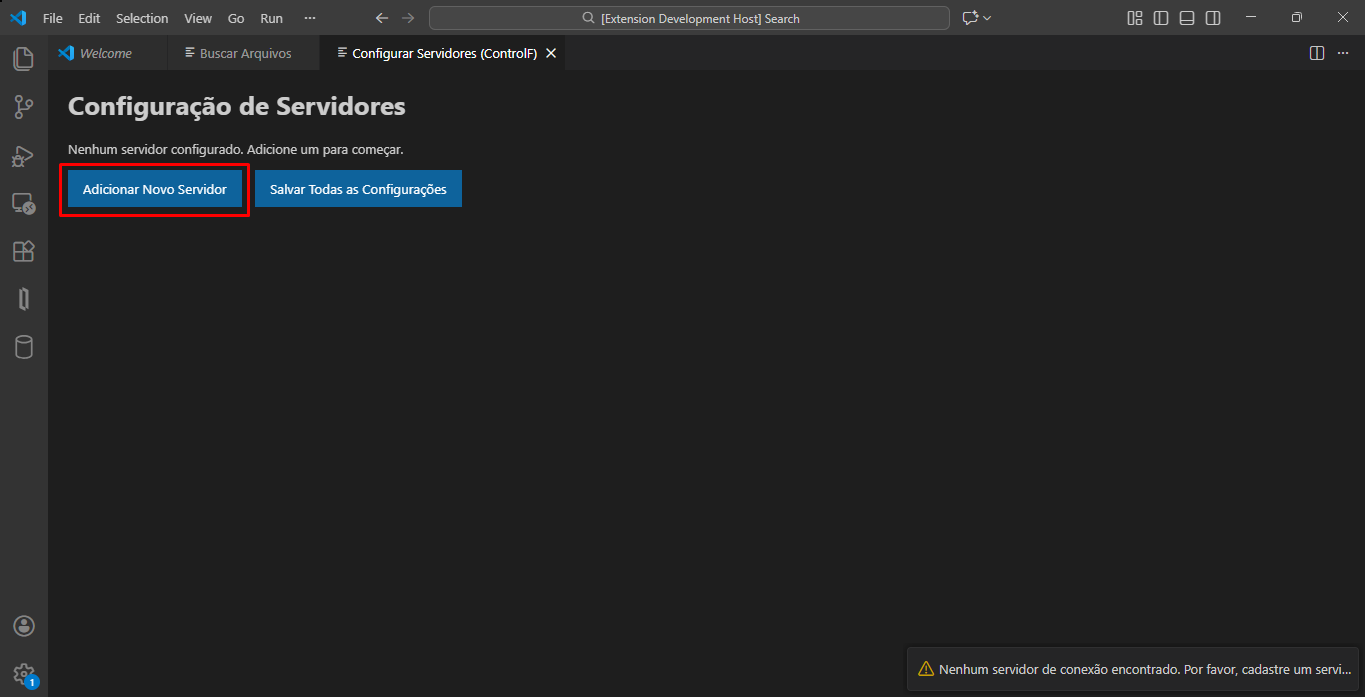Open the Accounts menu icon
This screenshot has height=697, width=1365.
[x=23, y=626]
